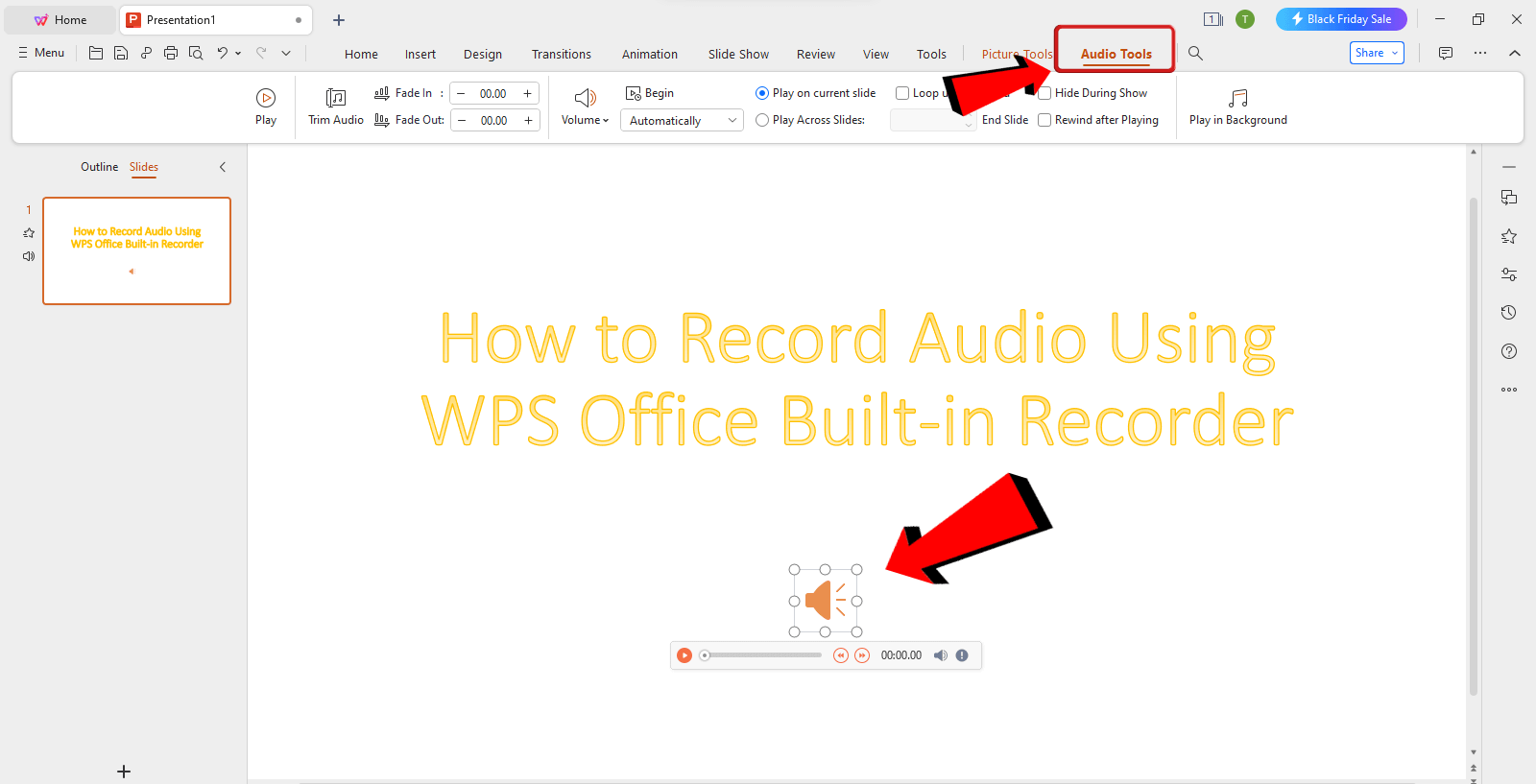Expand the quick access toolbar customize chevron
This screenshot has height=784, width=1536.
point(286,53)
